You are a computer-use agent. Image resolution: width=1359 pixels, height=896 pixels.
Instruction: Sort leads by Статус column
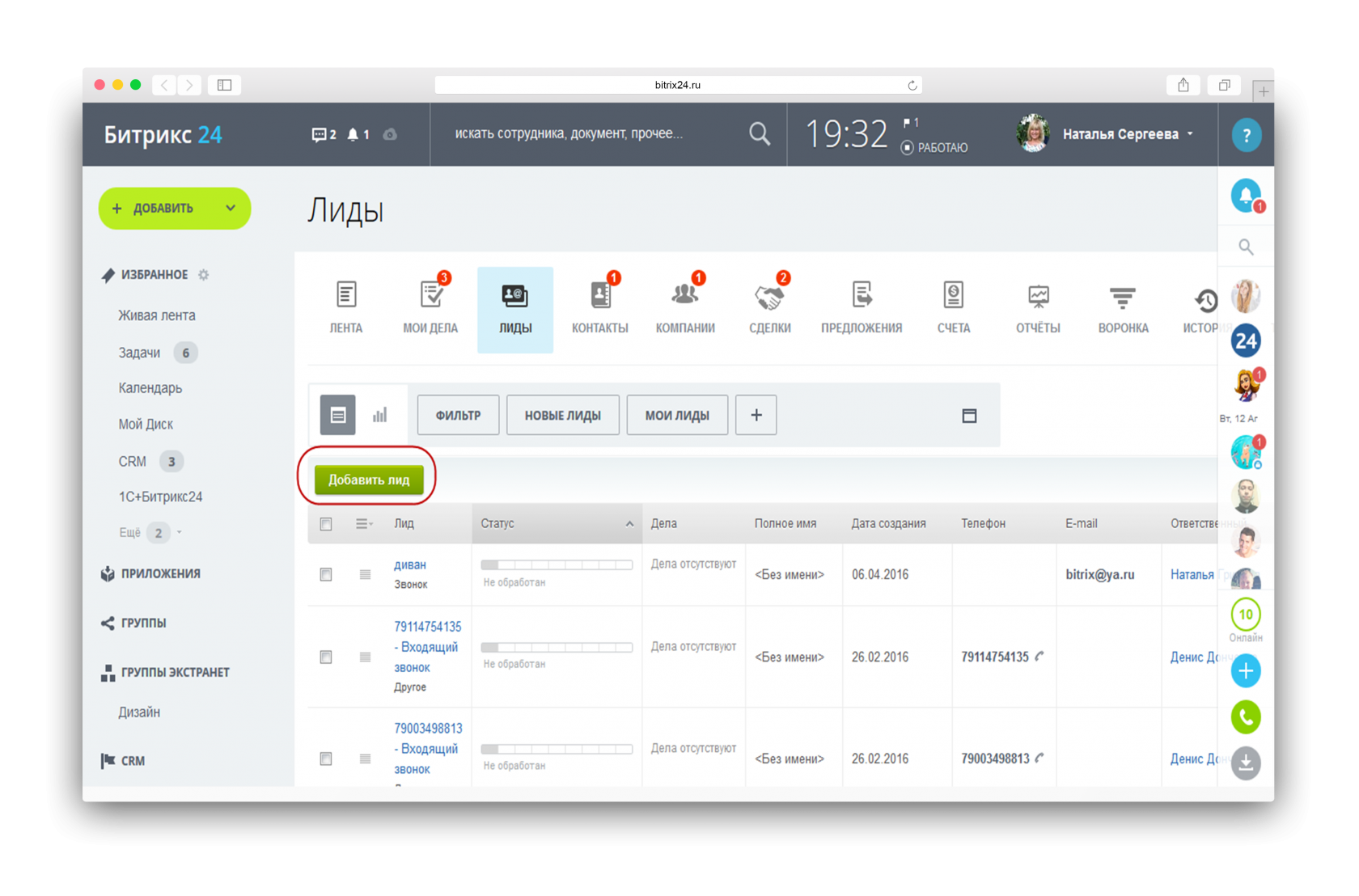(557, 524)
